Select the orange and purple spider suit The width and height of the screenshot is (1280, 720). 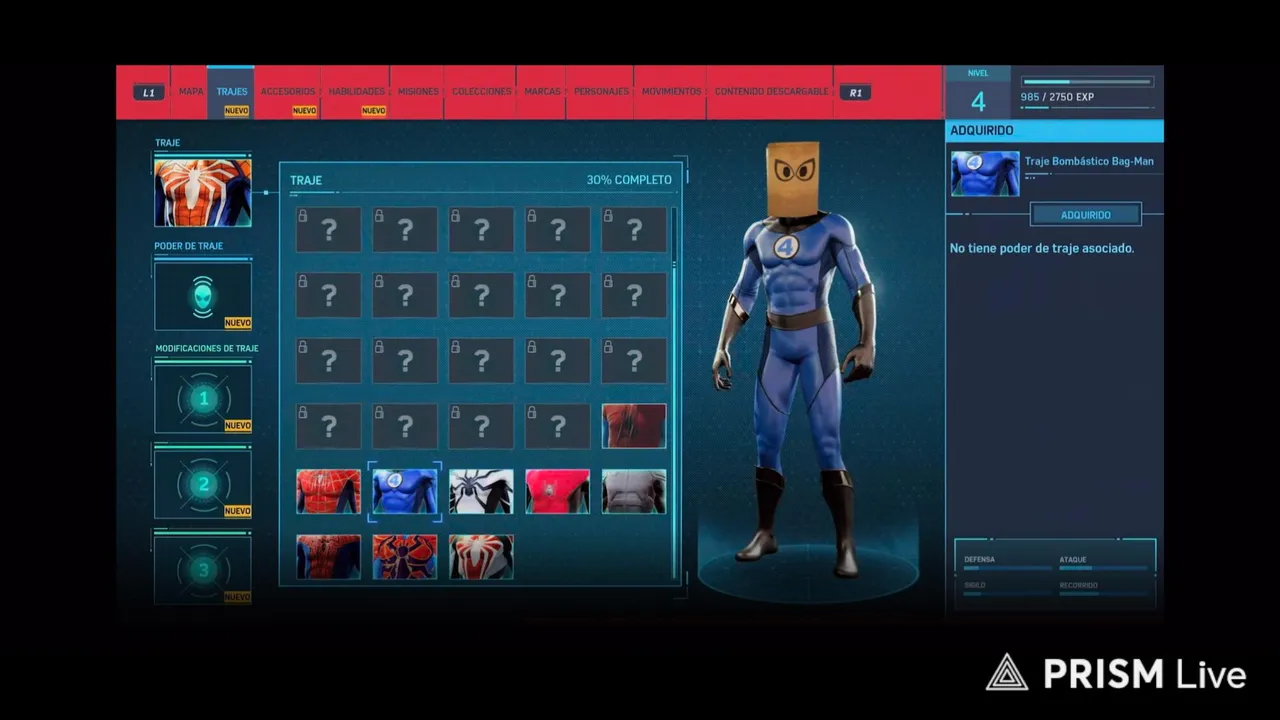pos(405,557)
